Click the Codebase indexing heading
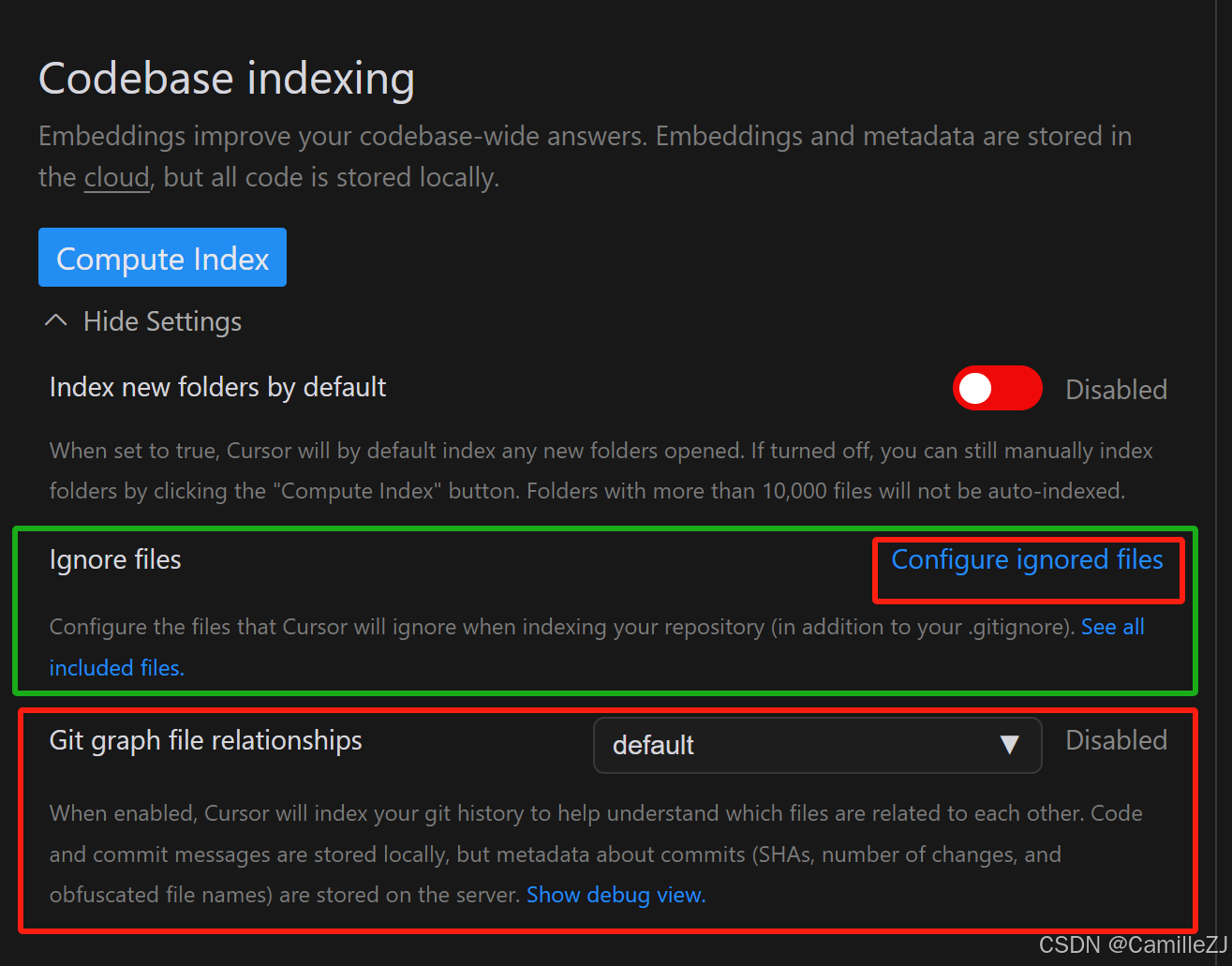This screenshot has height=966, width=1232. pyautogui.click(x=227, y=79)
